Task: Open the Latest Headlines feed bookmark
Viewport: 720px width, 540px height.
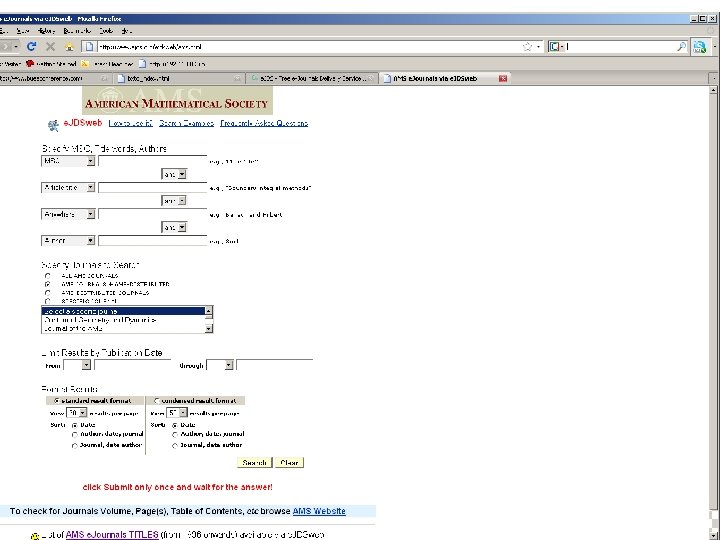Action: coord(107,64)
